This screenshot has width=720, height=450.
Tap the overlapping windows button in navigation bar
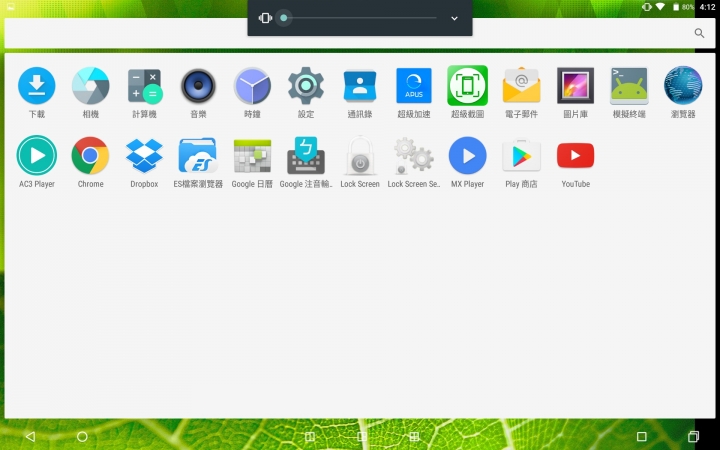click(x=693, y=436)
